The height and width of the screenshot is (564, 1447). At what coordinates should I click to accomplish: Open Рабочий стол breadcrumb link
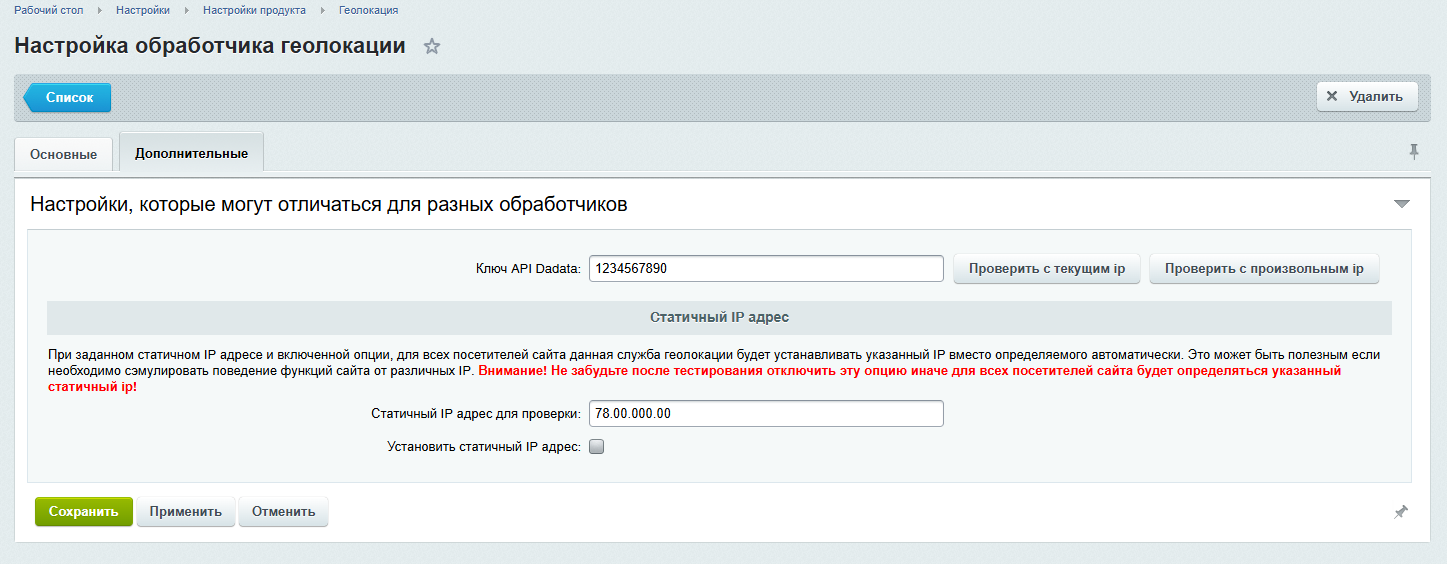coord(48,10)
